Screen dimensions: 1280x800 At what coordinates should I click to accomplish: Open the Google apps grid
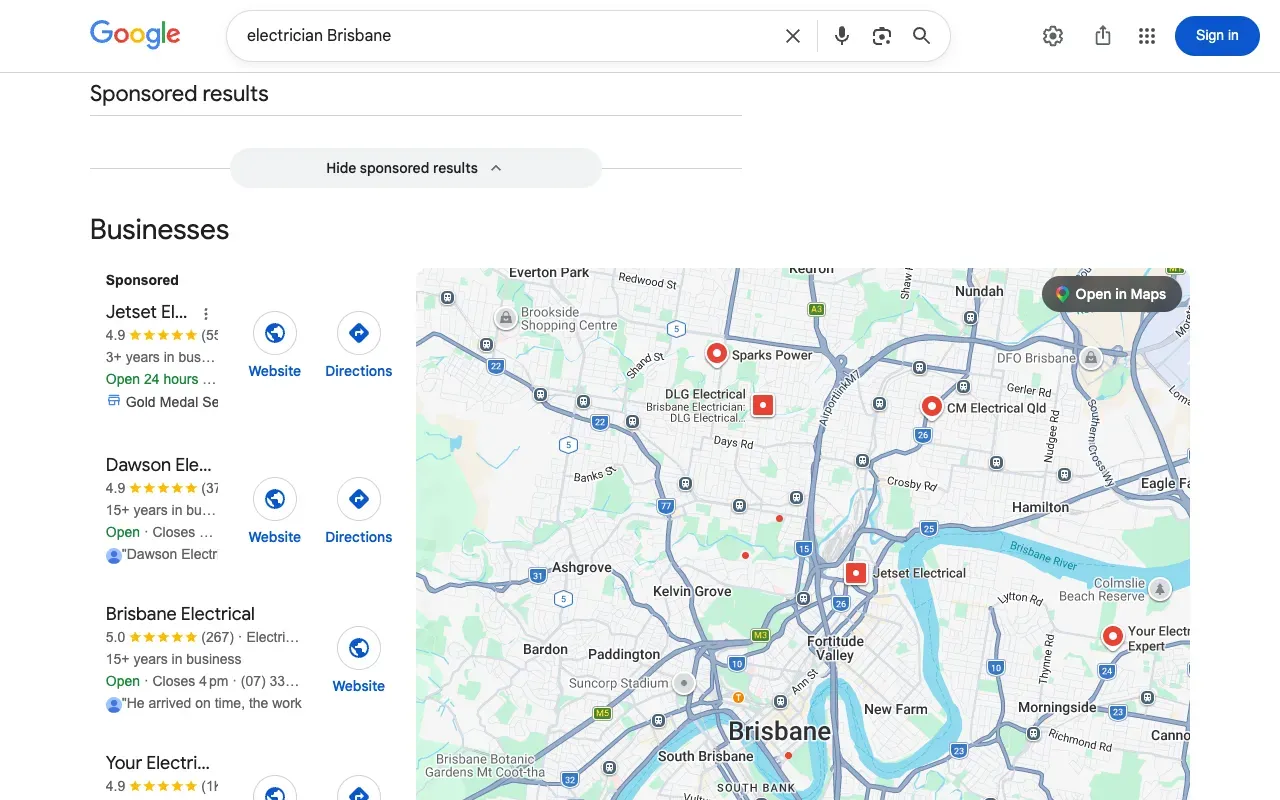pos(1147,36)
